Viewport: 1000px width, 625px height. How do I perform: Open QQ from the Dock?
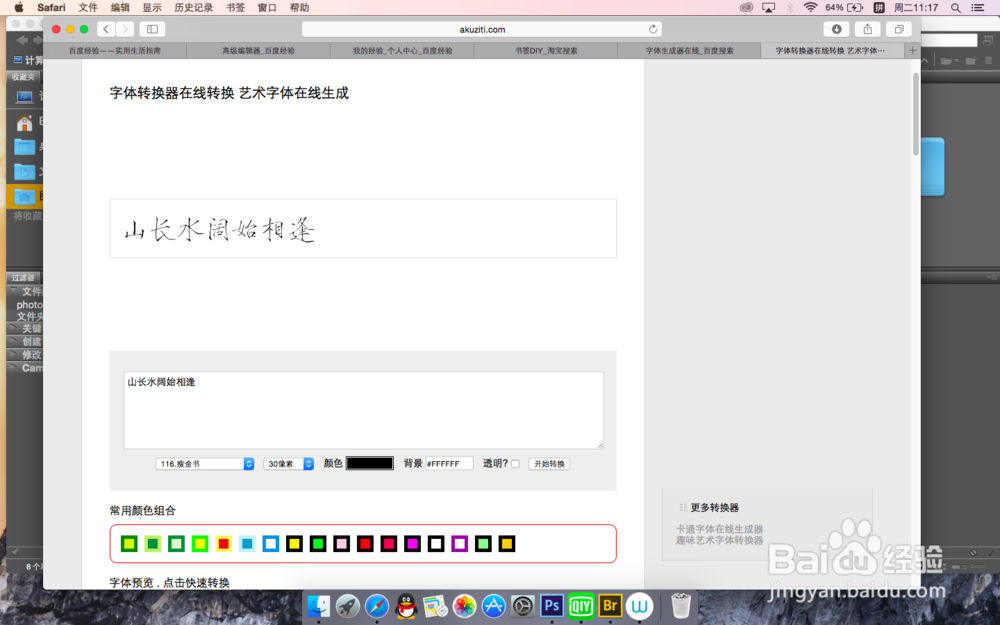click(x=405, y=606)
